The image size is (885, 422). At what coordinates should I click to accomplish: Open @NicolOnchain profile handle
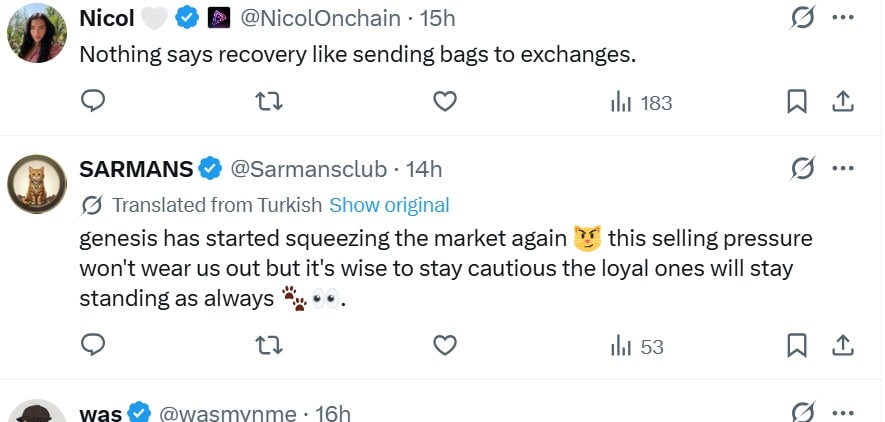click(316, 17)
